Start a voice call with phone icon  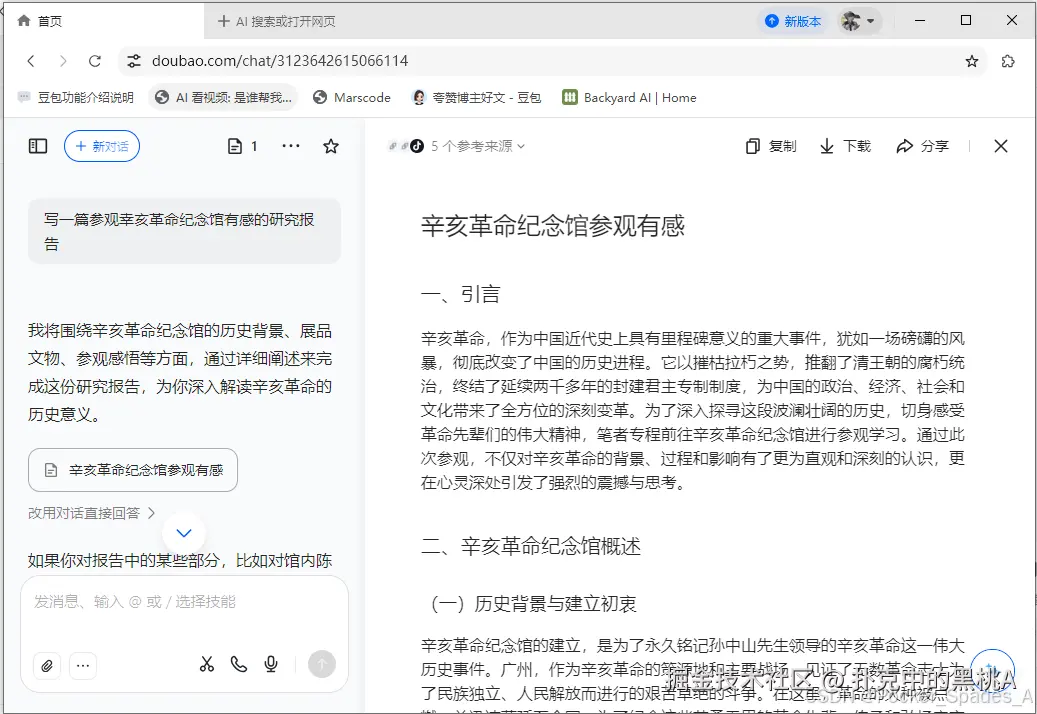pyautogui.click(x=239, y=664)
